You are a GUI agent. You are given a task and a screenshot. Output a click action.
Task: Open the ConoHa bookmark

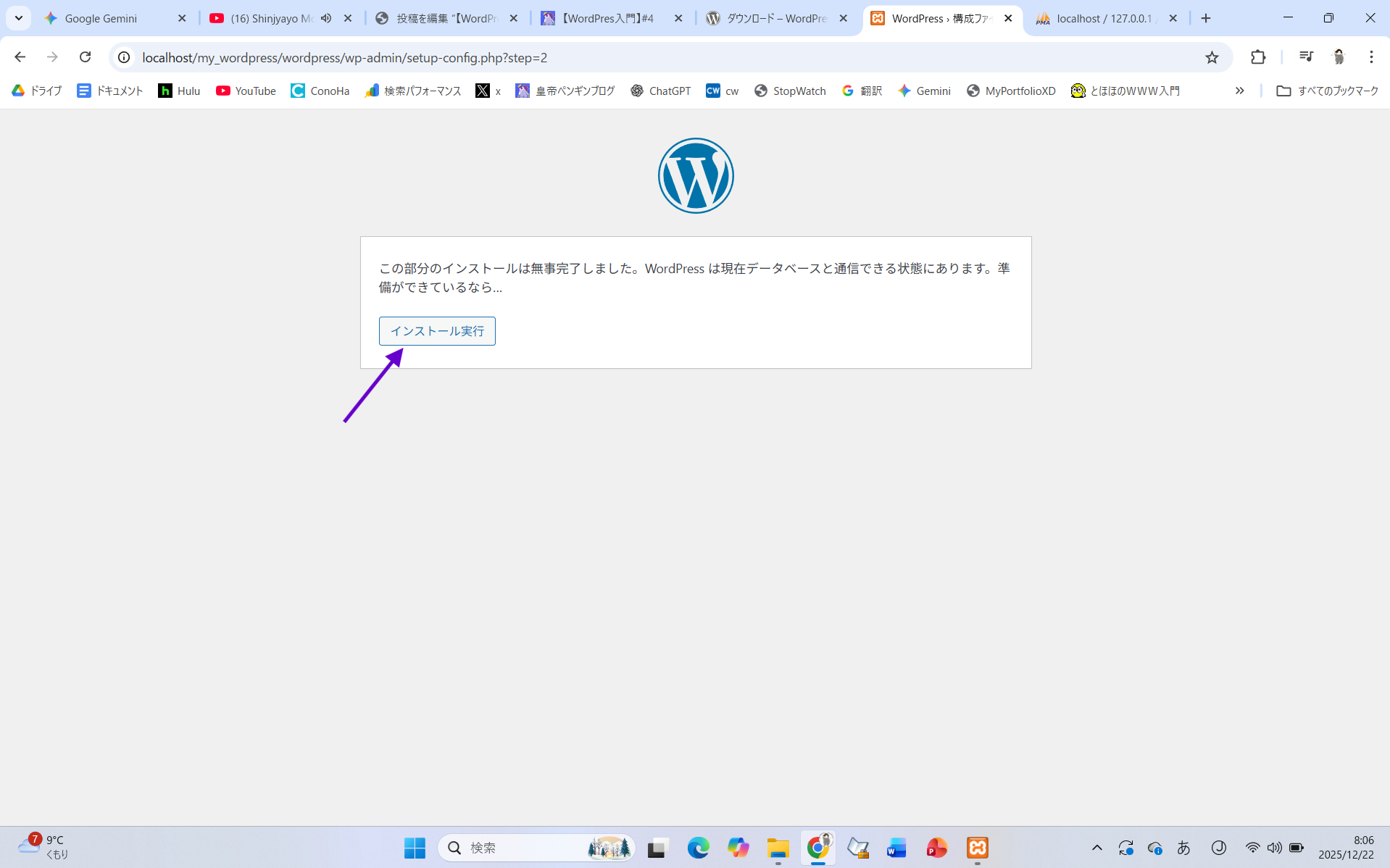pos(320,91)
